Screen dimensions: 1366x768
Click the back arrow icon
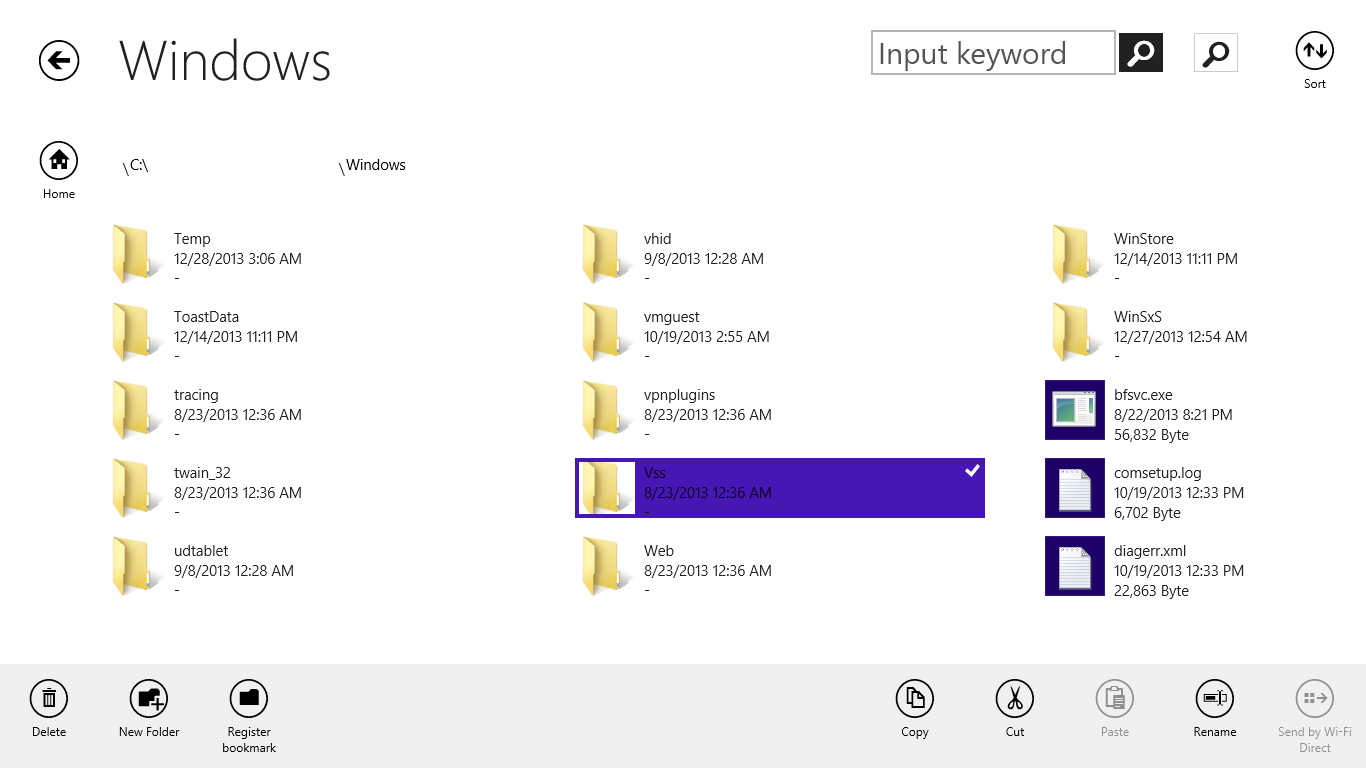(x=59, y=60)
